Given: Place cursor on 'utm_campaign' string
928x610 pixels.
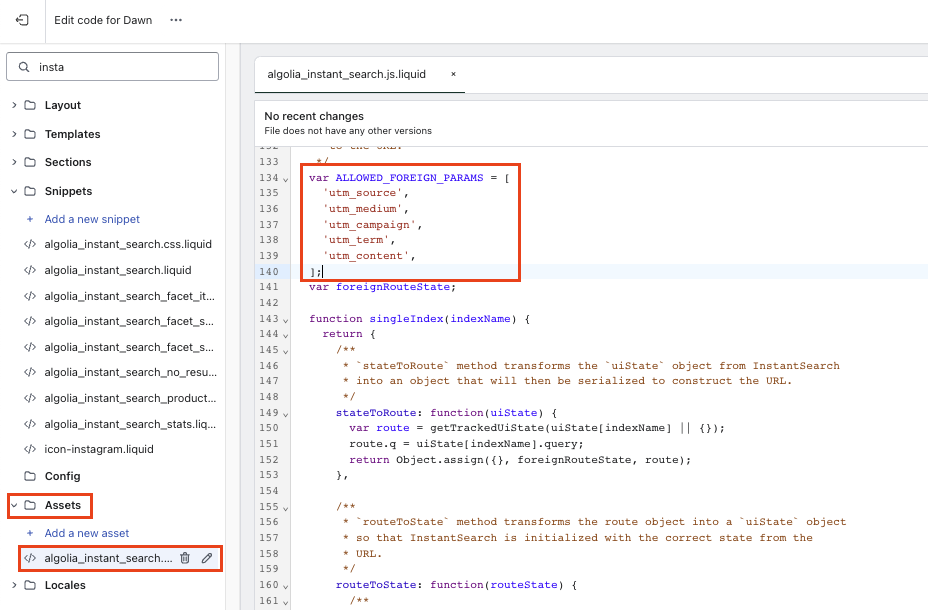Looking at the screenshot, I should click(x=369, y=224).
